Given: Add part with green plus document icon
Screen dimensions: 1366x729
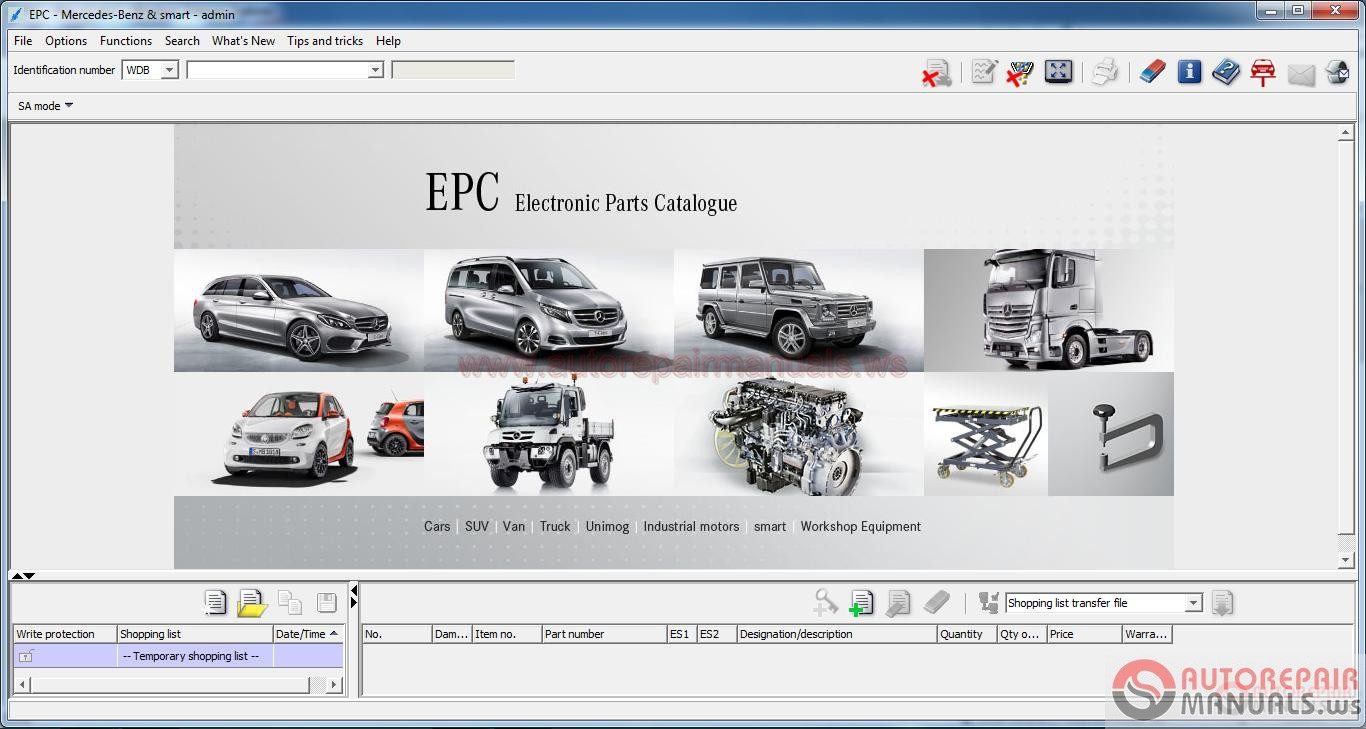Looking at the screenshot, I should [861, 602].
